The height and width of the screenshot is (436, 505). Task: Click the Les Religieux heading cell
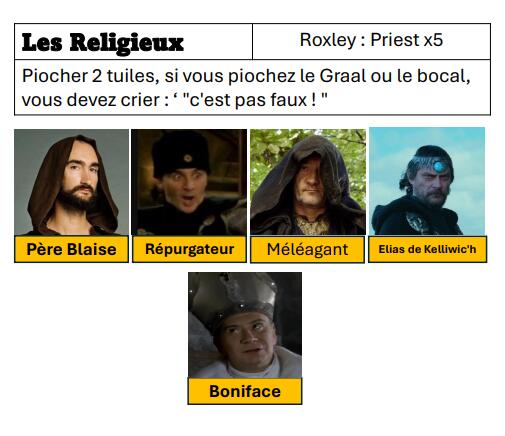[x=133, y=42]
